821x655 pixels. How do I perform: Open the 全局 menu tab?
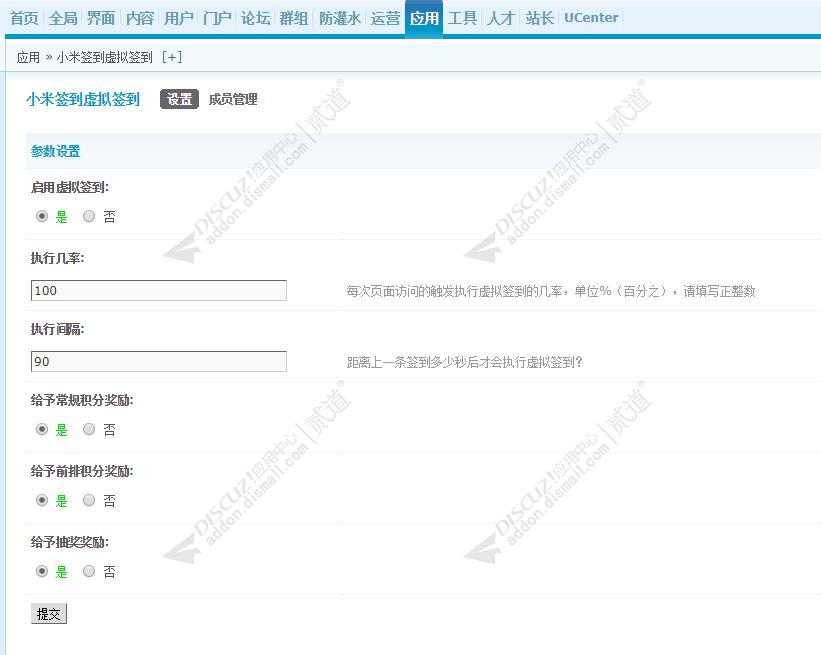click(x=63, y=18)
